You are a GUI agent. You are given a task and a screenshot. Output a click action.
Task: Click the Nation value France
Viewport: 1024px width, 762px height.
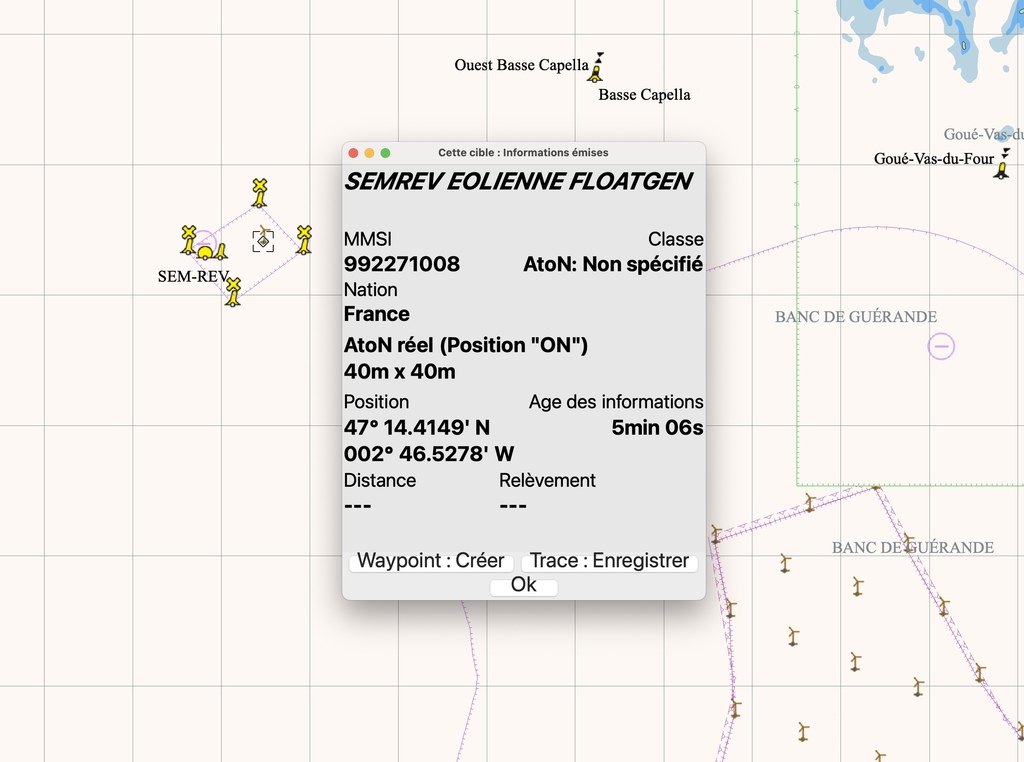[x=377, y=314]
